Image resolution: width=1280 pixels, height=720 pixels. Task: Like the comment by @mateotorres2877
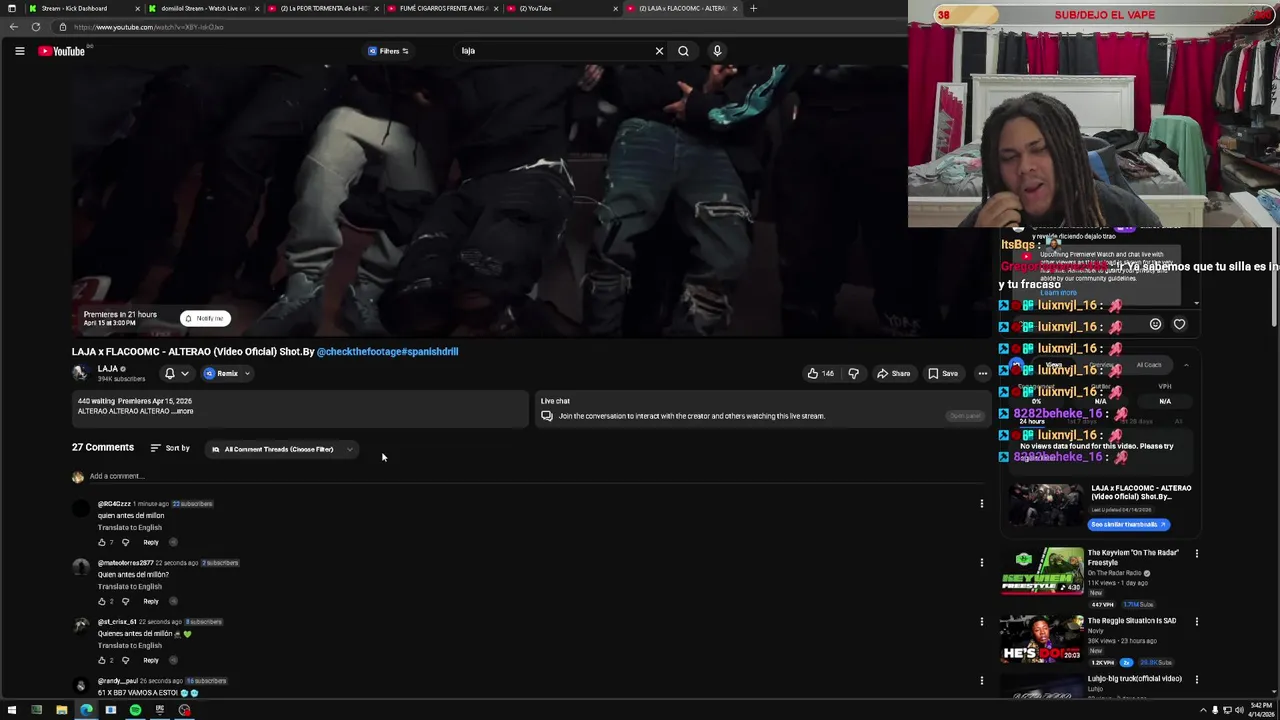102,601
